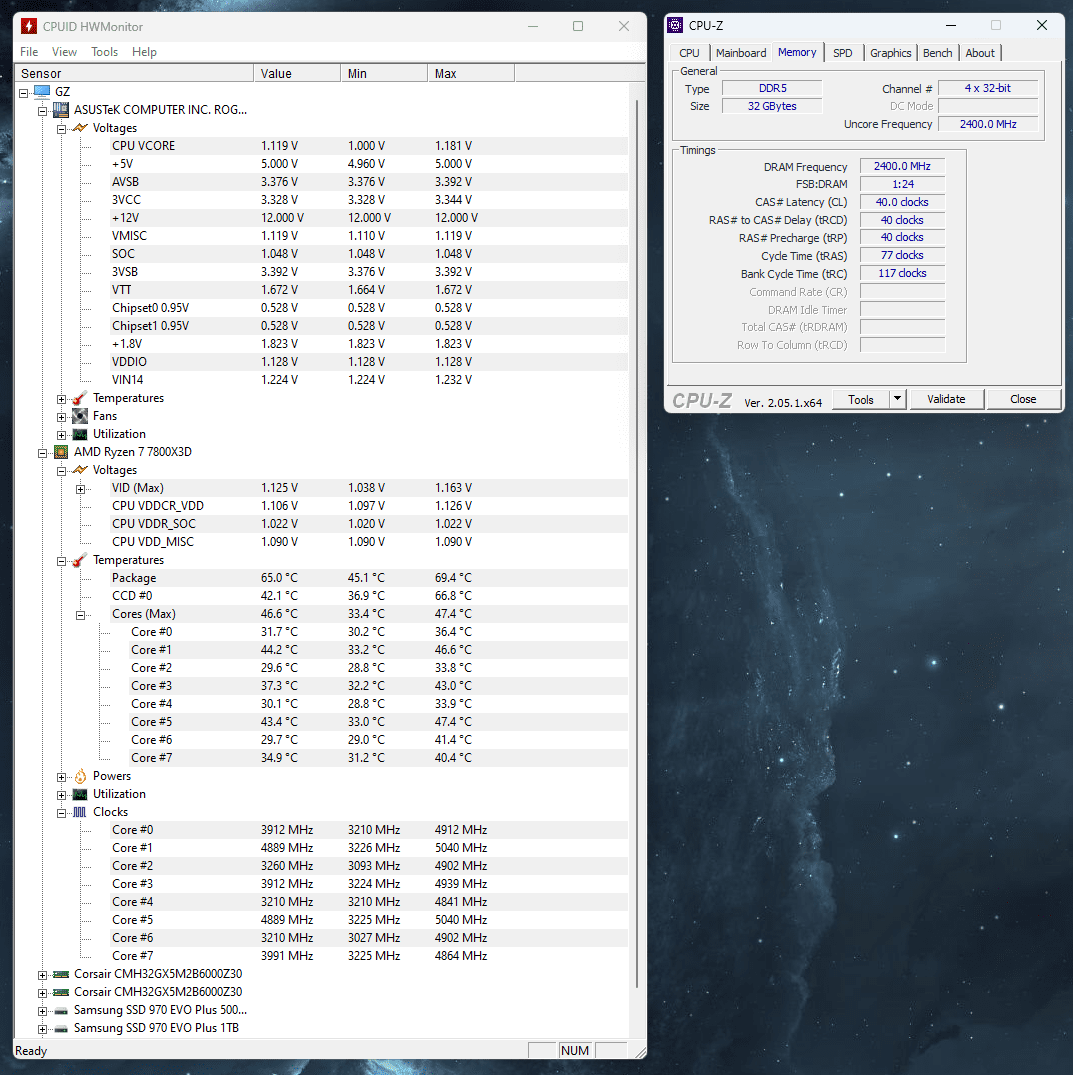This screenshot has height=1075, width=1073.
Task: Select the Core #7 clock row
Action: (x=370, y=956)
